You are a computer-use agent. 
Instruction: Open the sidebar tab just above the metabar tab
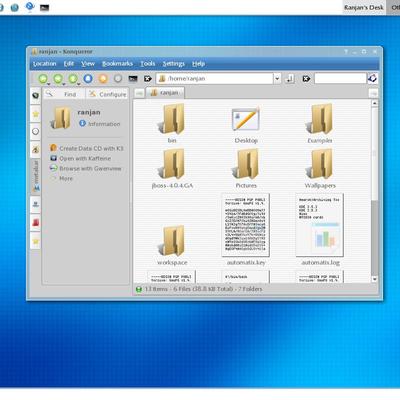35,149
